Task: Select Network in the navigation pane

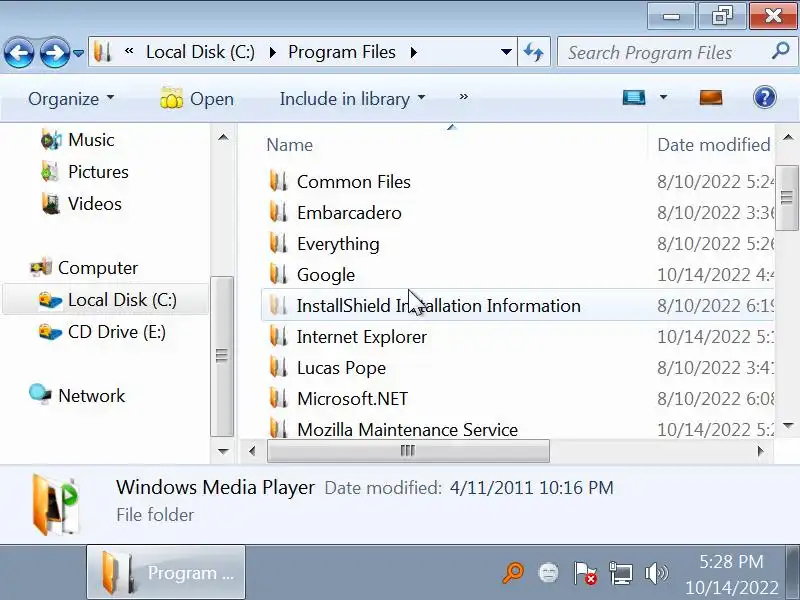Action: [x=92, y=396]
